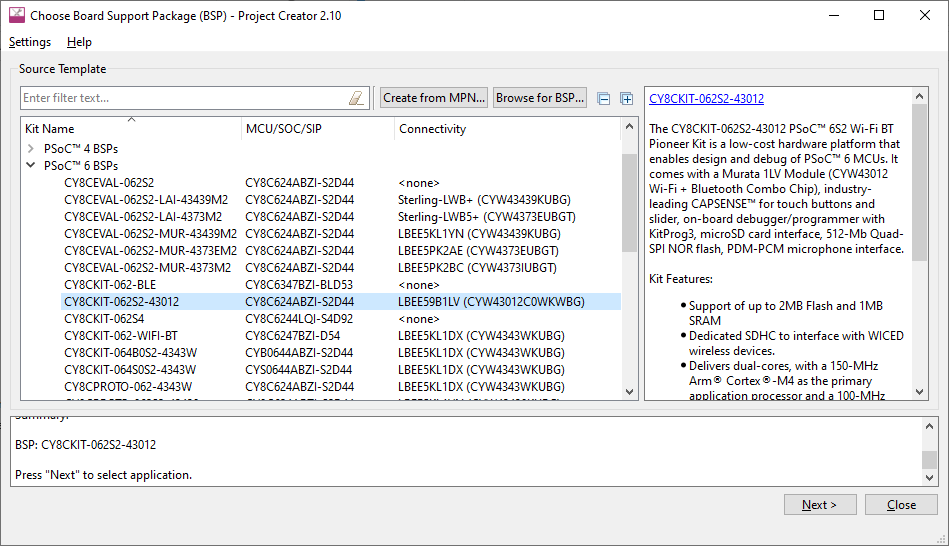Select the CY8CKIT-062-WIFI-BT kit
The width and height of the screenshot is (949, 546).
121,335
